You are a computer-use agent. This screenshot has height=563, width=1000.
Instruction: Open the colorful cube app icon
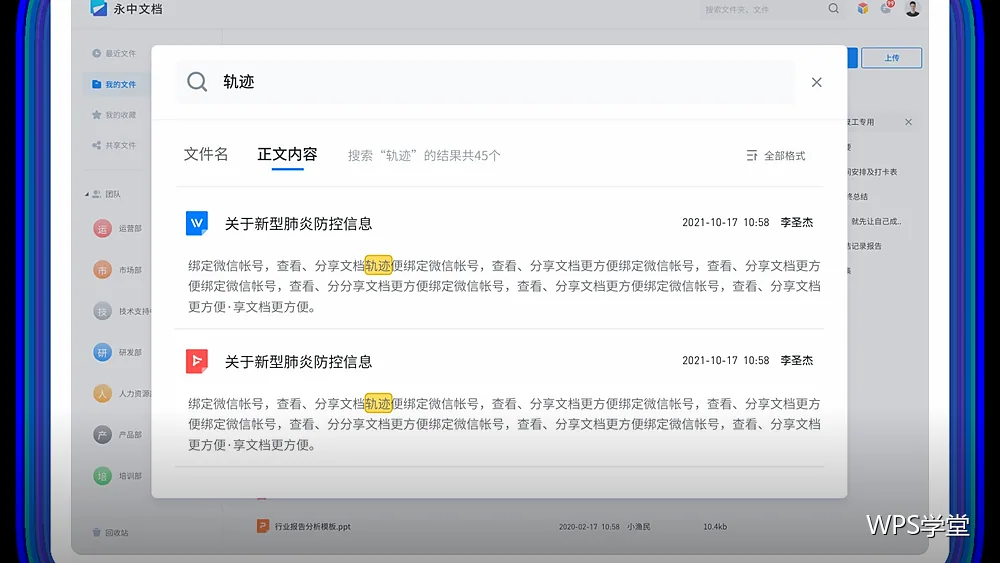pos(863,8)
